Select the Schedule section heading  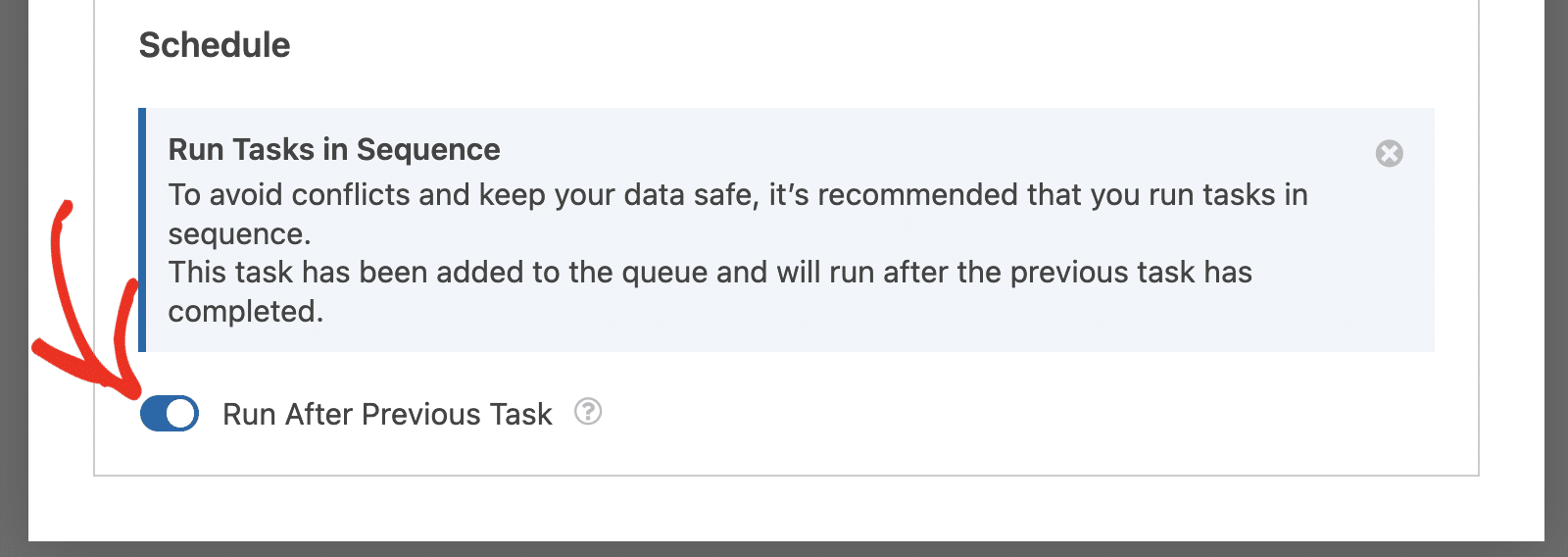(215, 45)
